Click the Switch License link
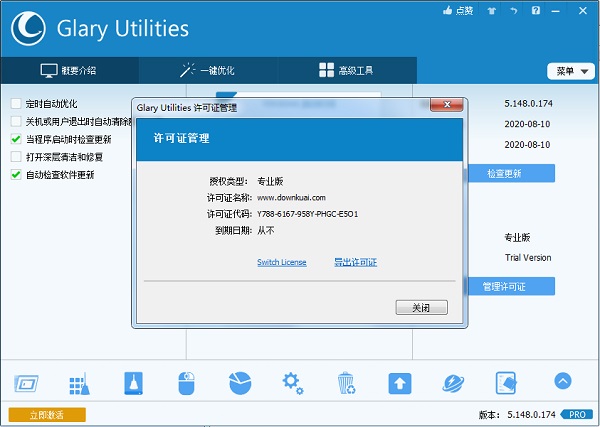The width and height of the screenshot is (600, 427). pyautogui.click(x=282, y=262)
